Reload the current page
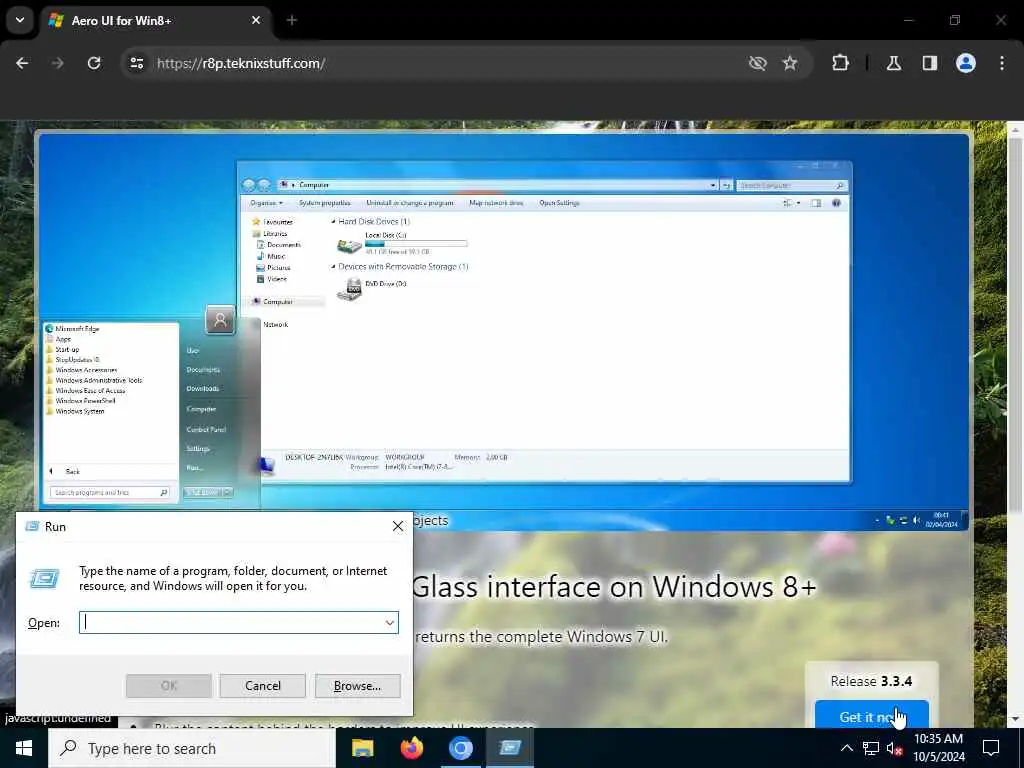The width and height of the screenshot is (1024, 768). tap(94, 63)
